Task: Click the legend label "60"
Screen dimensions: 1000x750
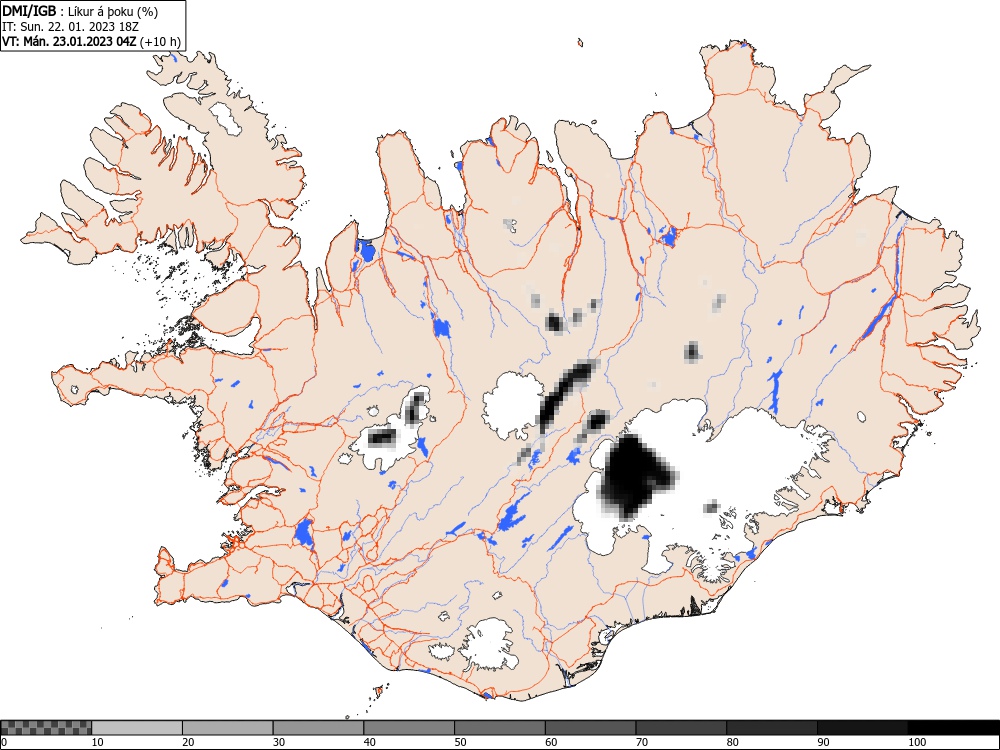Action: coord(550,742)
